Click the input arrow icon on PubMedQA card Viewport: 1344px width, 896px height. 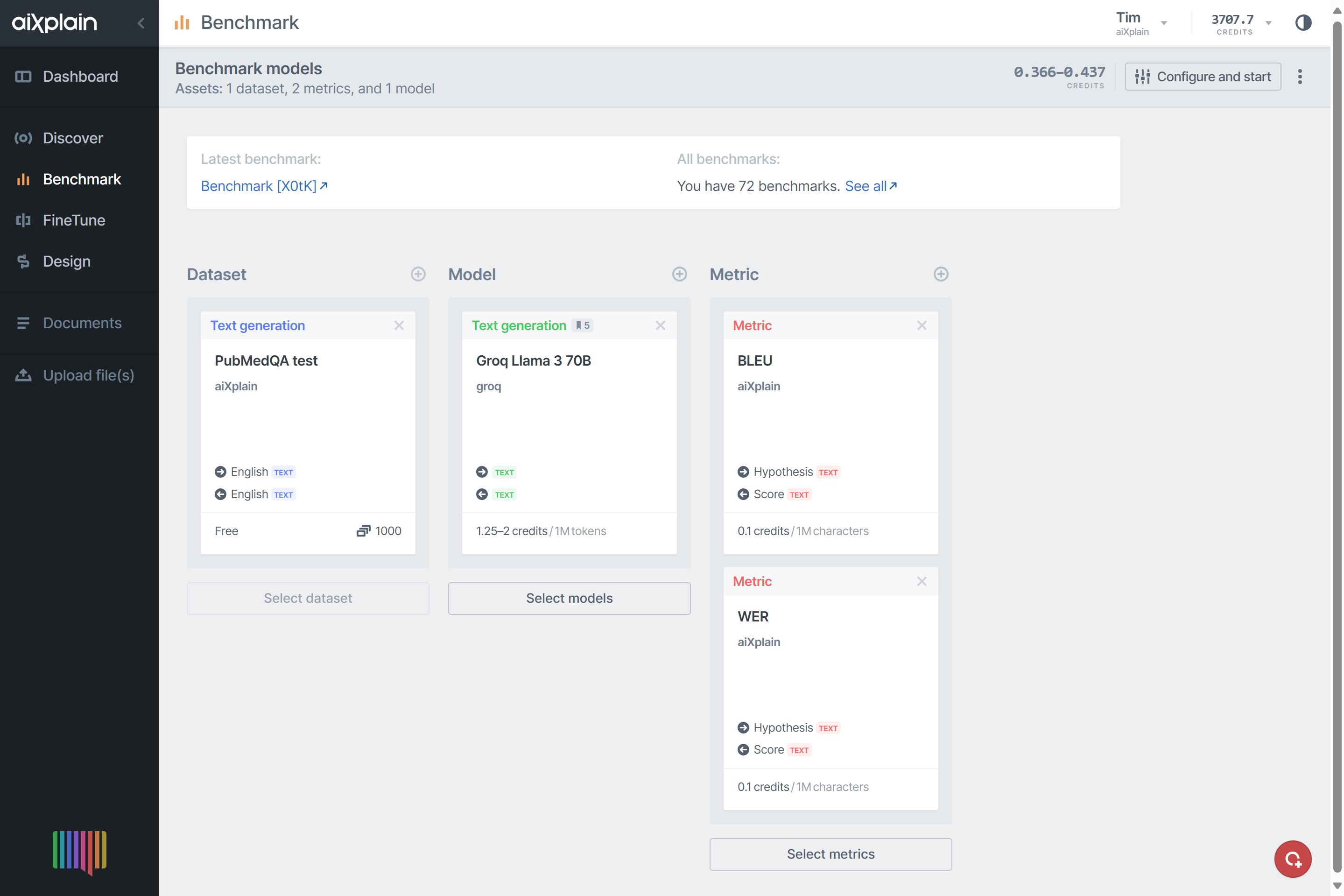[x=220, y=472]
